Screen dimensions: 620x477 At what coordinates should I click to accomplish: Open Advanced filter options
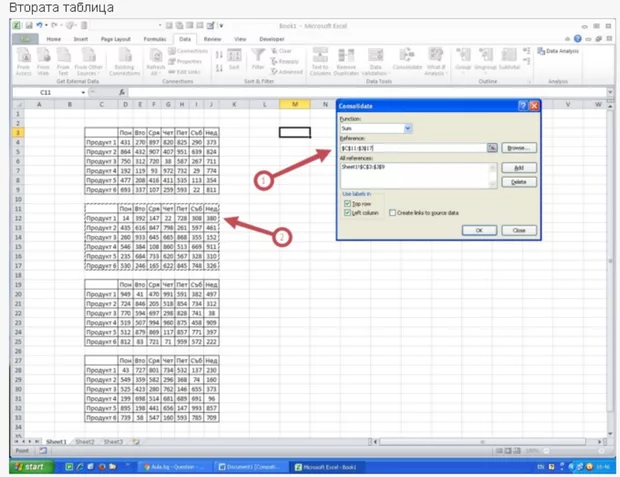coord(287,72)
